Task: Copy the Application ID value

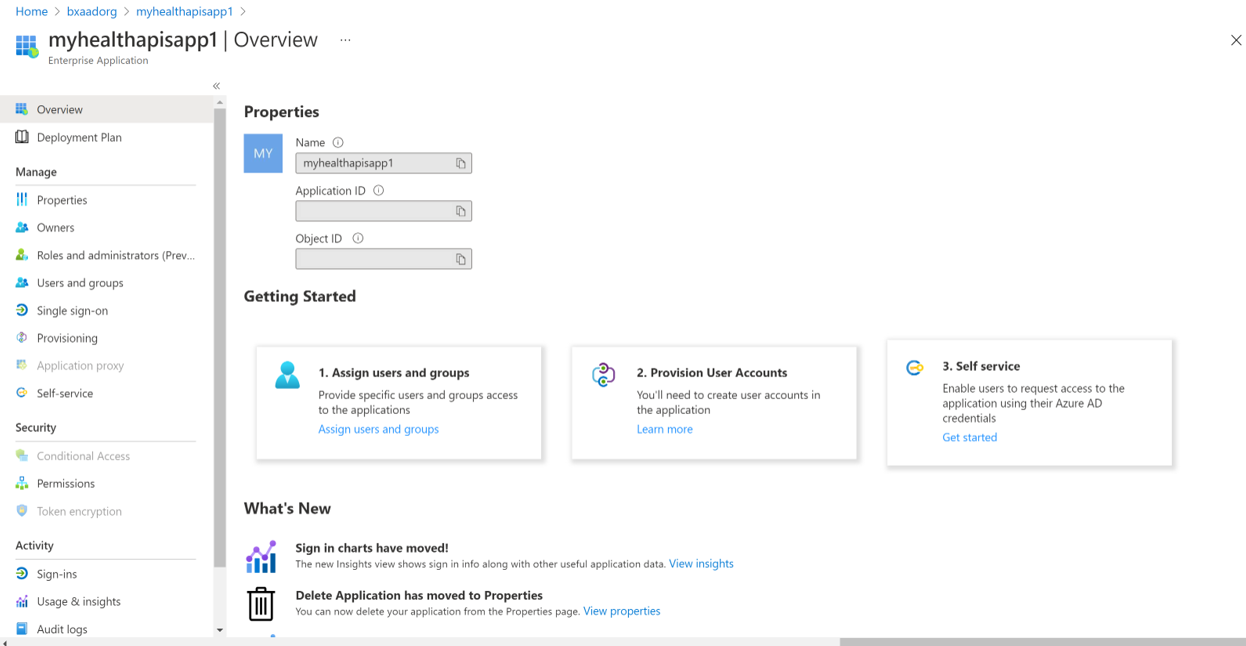Action: pos(461,211)
